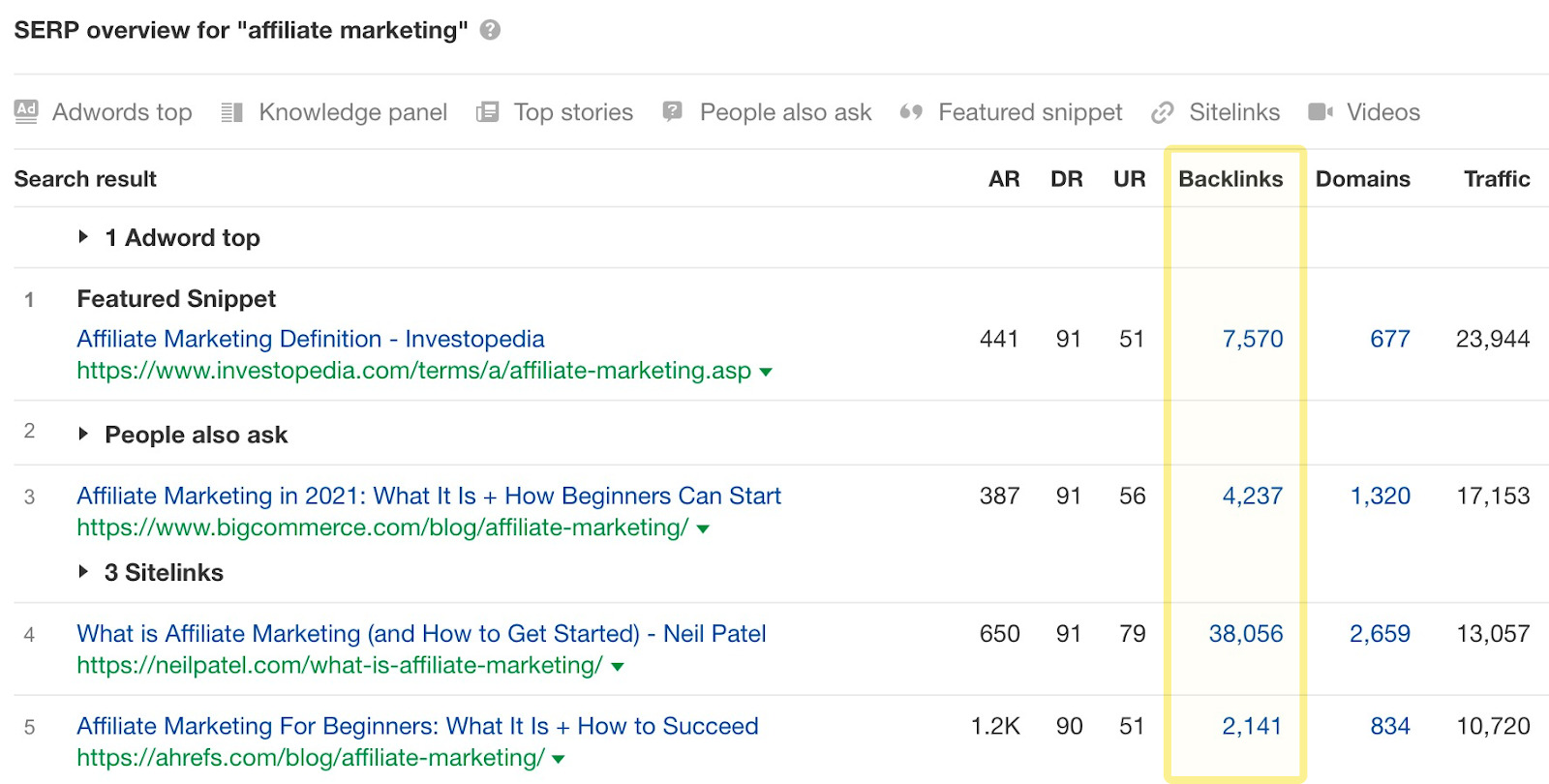The height and width of the screenshot is (784, 1549).
Task: Open dropdown next to the bigcommerce.com URL
Action: (703, 529)
